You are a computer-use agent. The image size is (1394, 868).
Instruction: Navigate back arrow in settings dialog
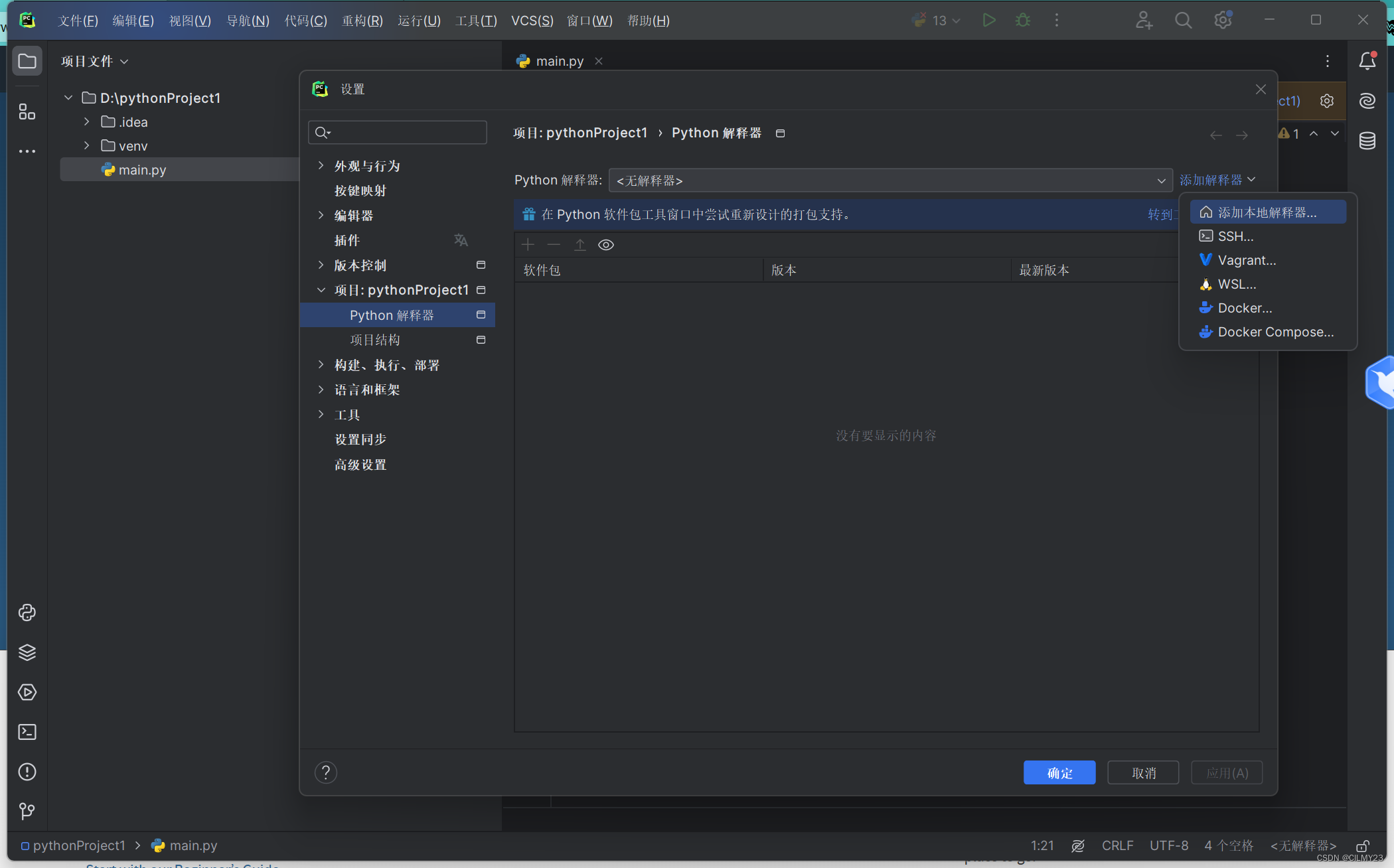point(1216,135)
